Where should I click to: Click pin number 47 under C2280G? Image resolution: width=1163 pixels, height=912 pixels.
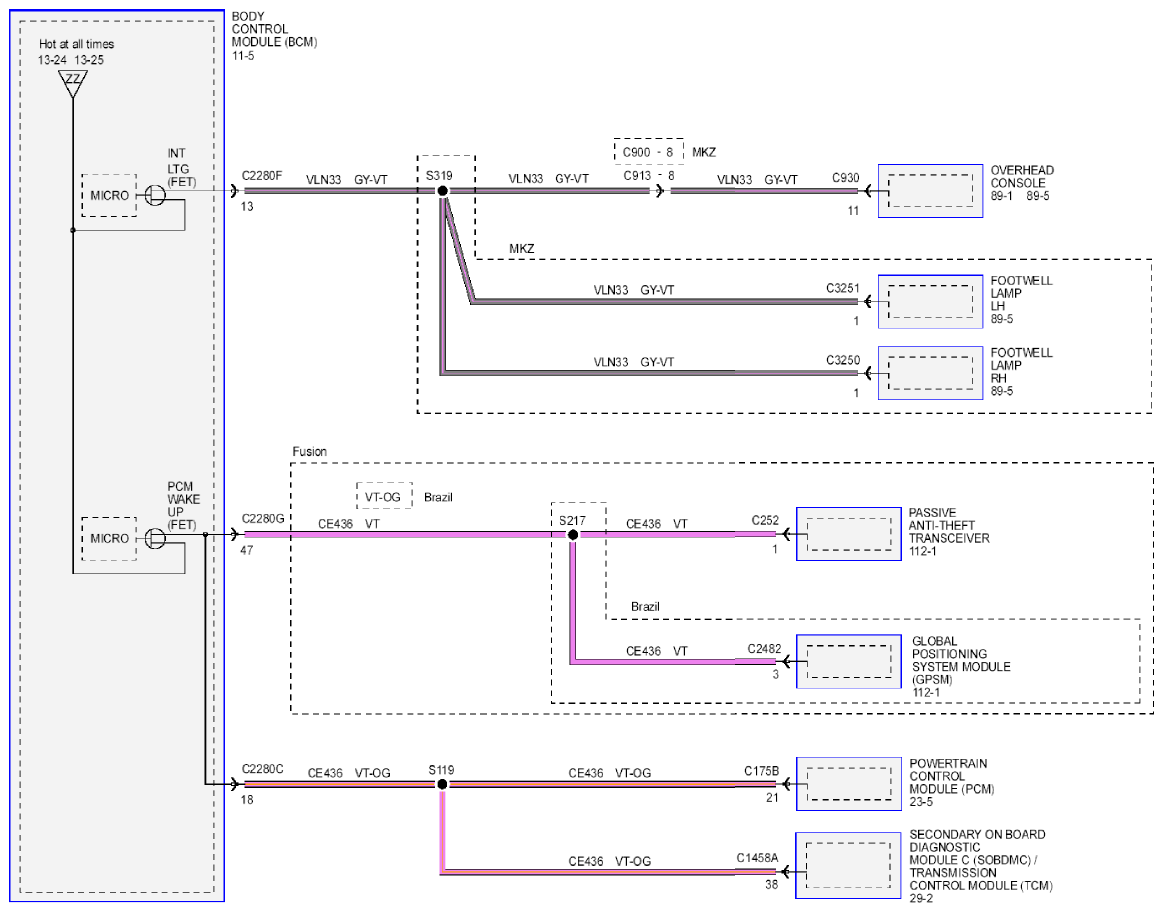[x=247, y=550]
